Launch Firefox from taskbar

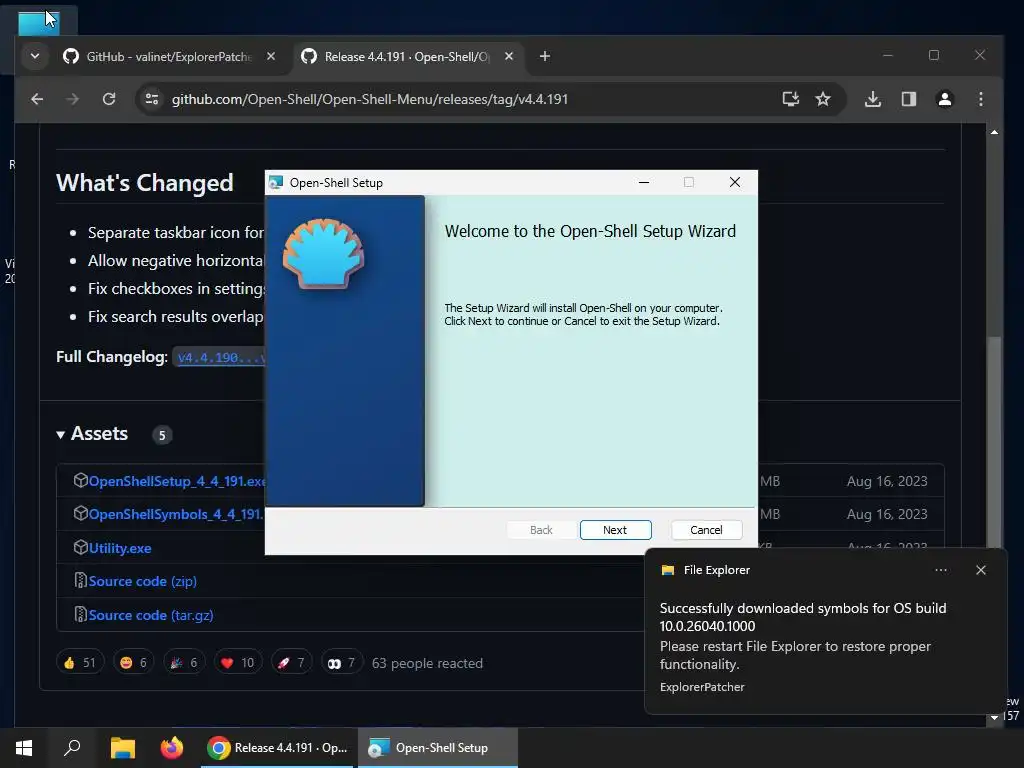click(172, 748)
